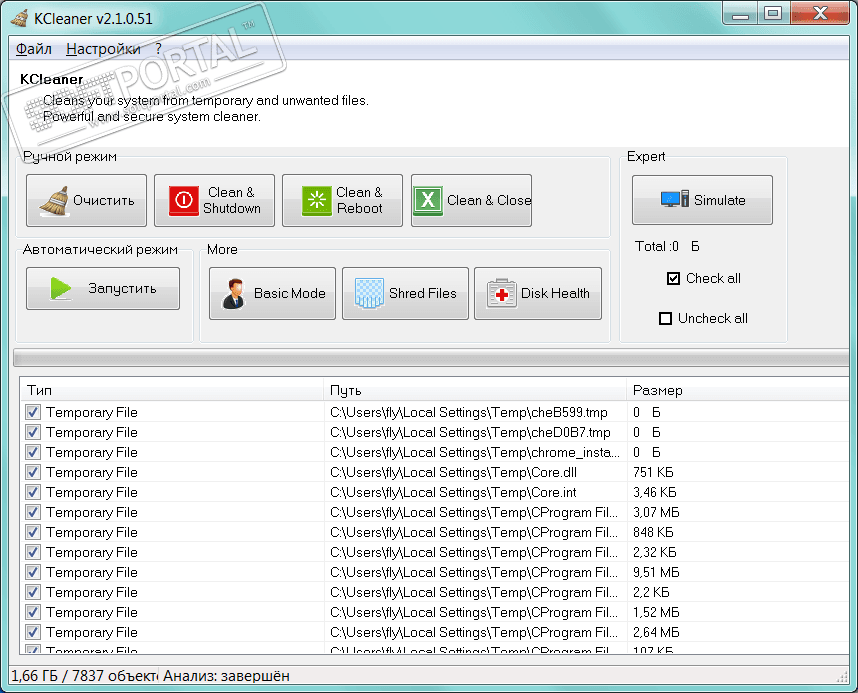Click the Shred Files button label
This screenshot has height=693, width=858.
pyautogui.click(x=422, y=293)
